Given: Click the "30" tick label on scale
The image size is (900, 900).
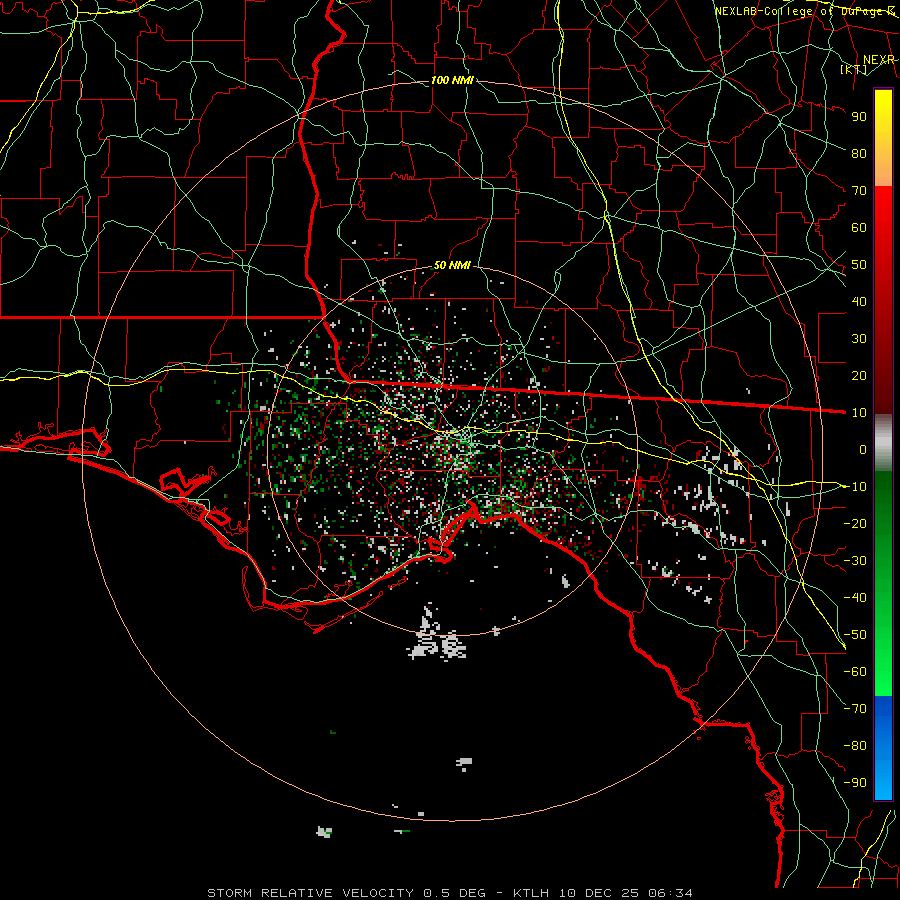Looking at the screenshot, I should [859, 339].
